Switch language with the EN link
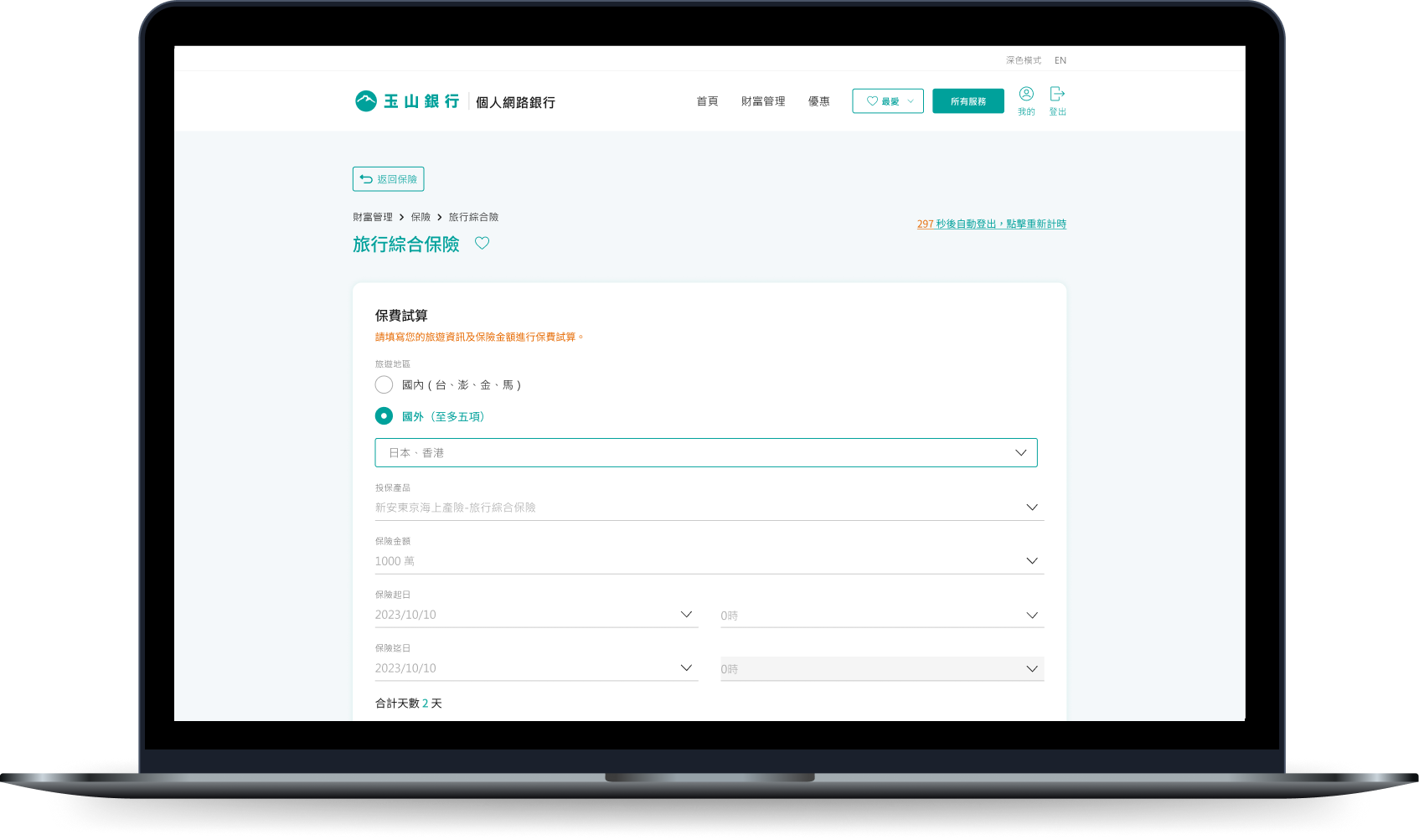This screenshot has height=840, width=1419. 1060,60
